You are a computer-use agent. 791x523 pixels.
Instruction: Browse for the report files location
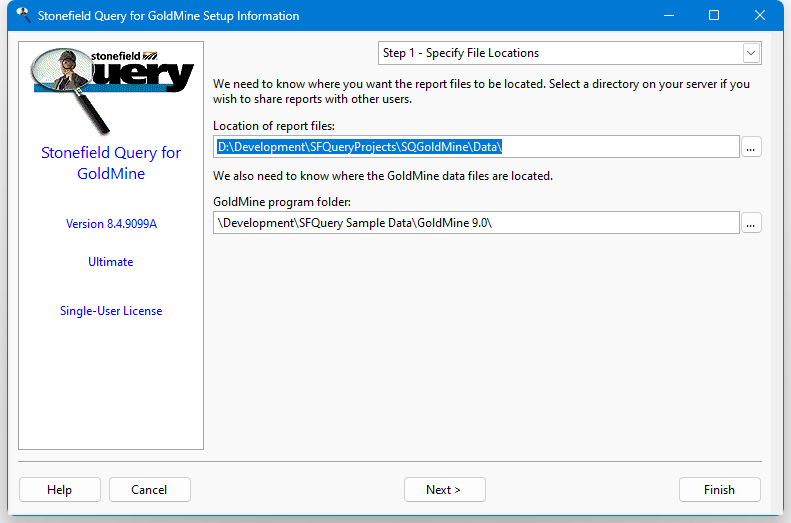[x=751, y=147]
